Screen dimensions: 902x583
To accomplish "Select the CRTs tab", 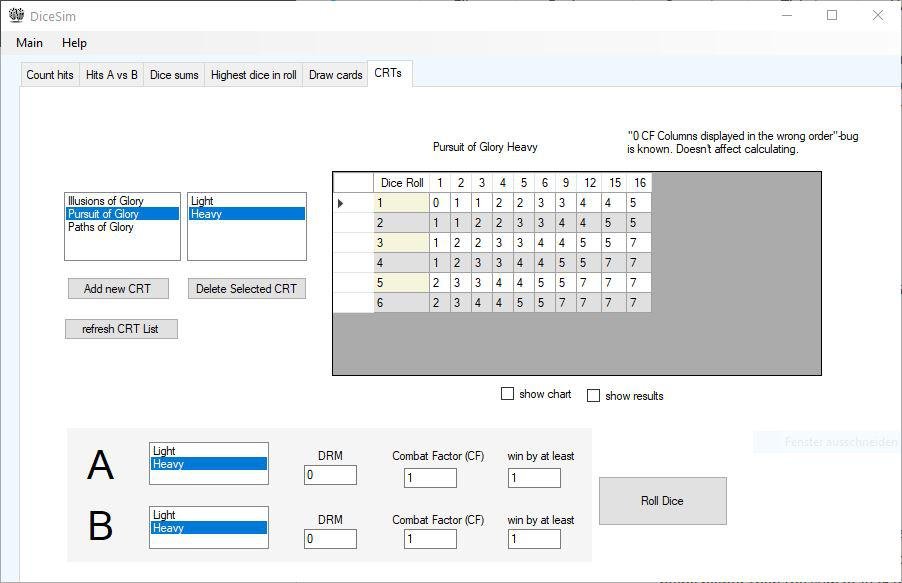I will point(389,73).
